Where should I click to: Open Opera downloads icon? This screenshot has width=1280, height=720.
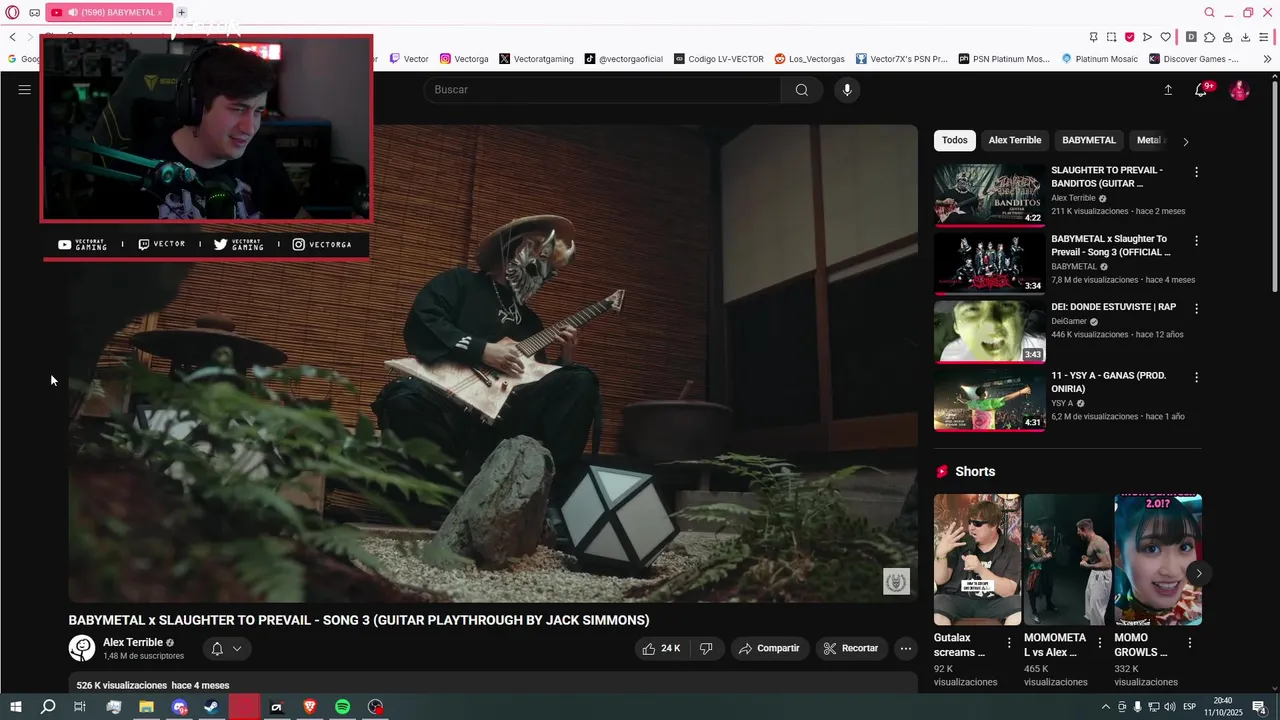click(1245, 37)
